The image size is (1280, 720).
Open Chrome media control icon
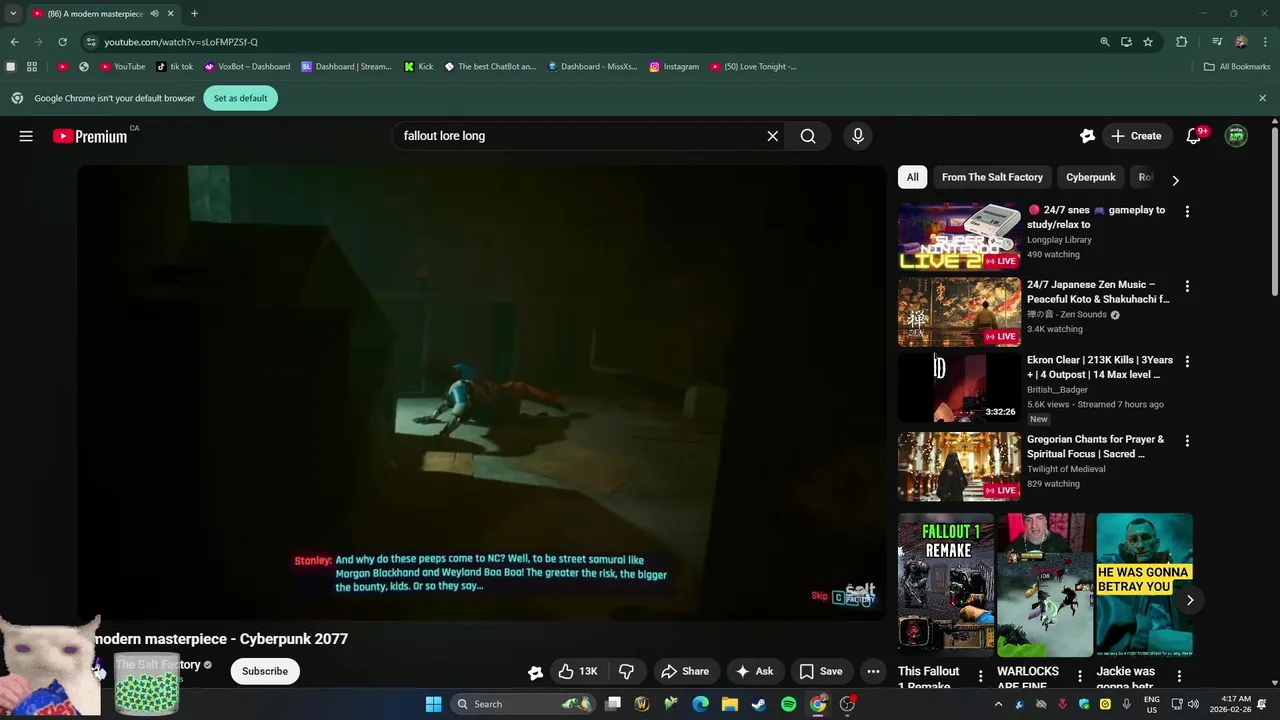coord(1217,42)
